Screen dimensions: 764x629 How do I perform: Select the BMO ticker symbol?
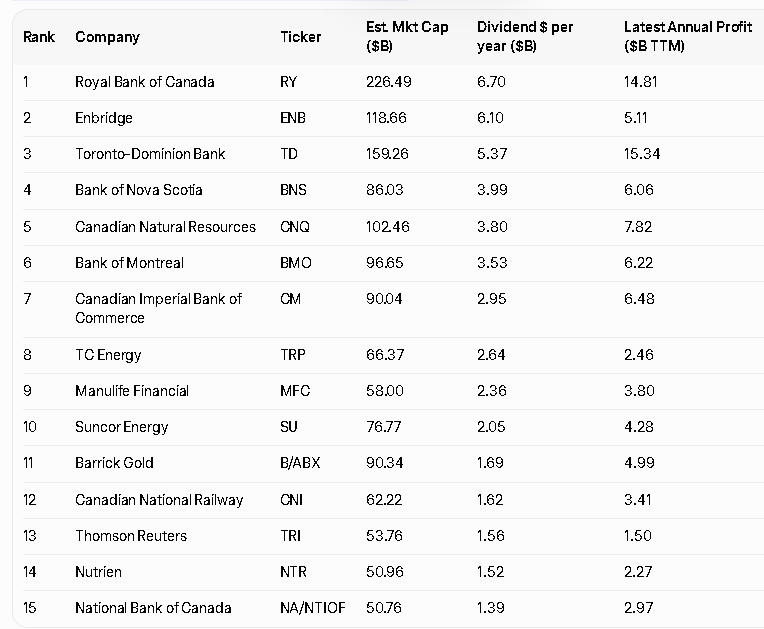tap(296, 263)
